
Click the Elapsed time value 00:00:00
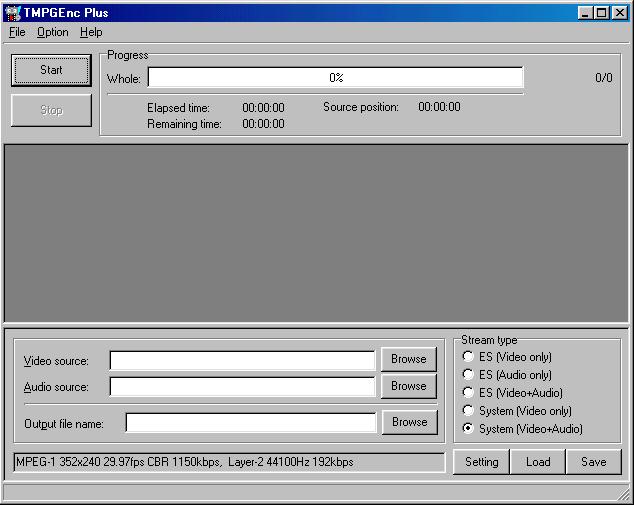point(263,108)
